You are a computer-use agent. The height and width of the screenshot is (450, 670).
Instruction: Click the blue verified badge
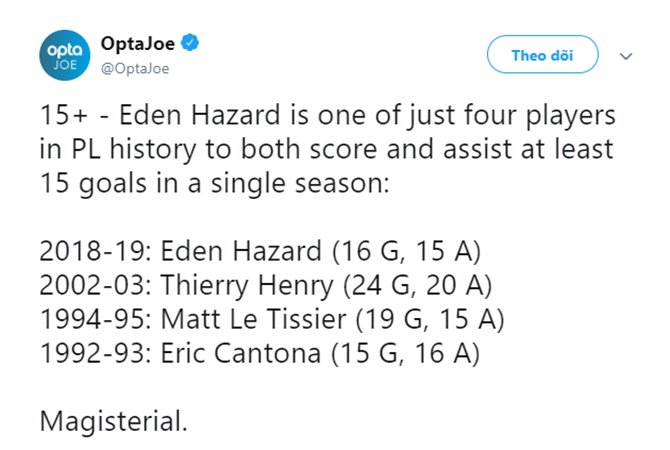[193, 43]
